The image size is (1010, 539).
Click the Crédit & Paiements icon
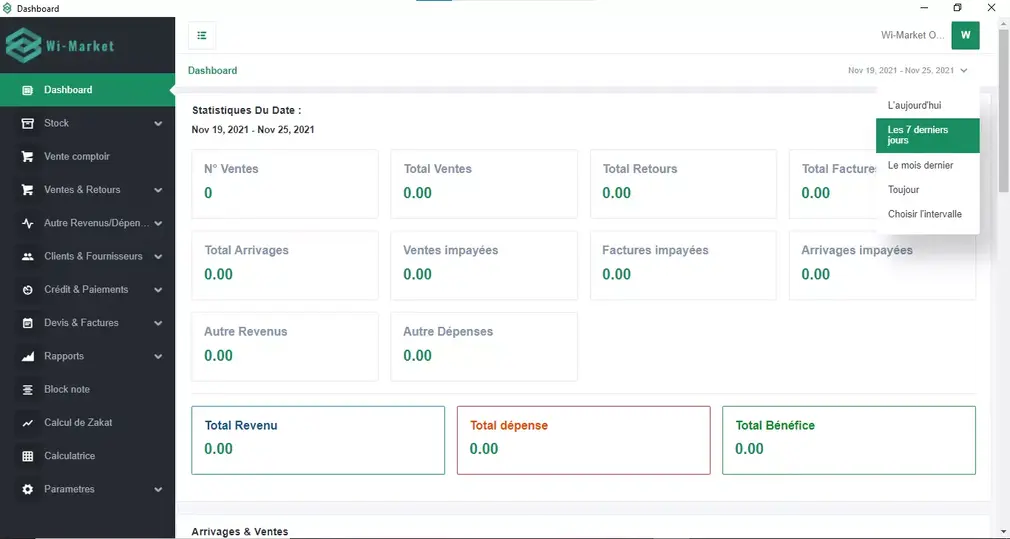coord(27,290)
